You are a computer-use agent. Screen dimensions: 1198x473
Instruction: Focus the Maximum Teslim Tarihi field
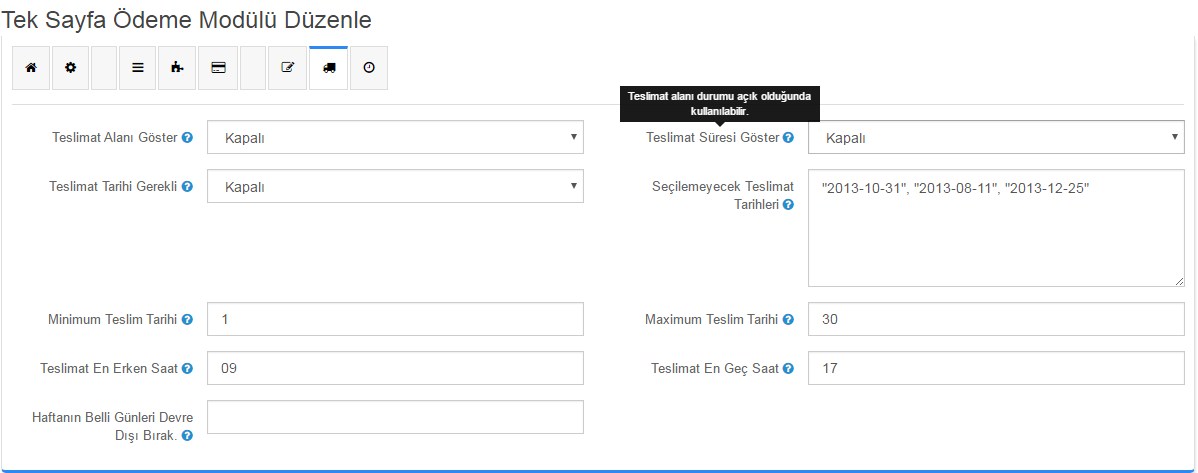(x=996, y=320)
